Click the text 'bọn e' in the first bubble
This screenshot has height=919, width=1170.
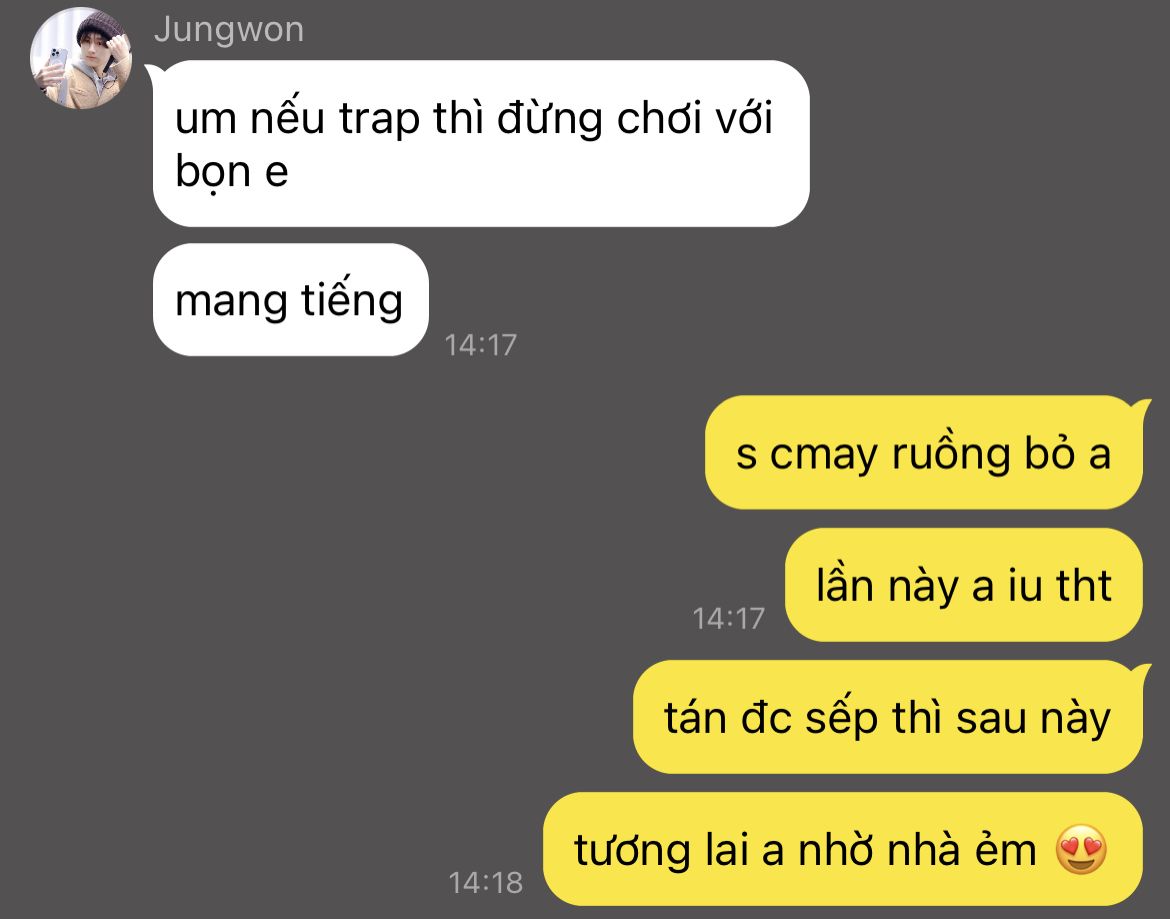[x=231, y=174]
